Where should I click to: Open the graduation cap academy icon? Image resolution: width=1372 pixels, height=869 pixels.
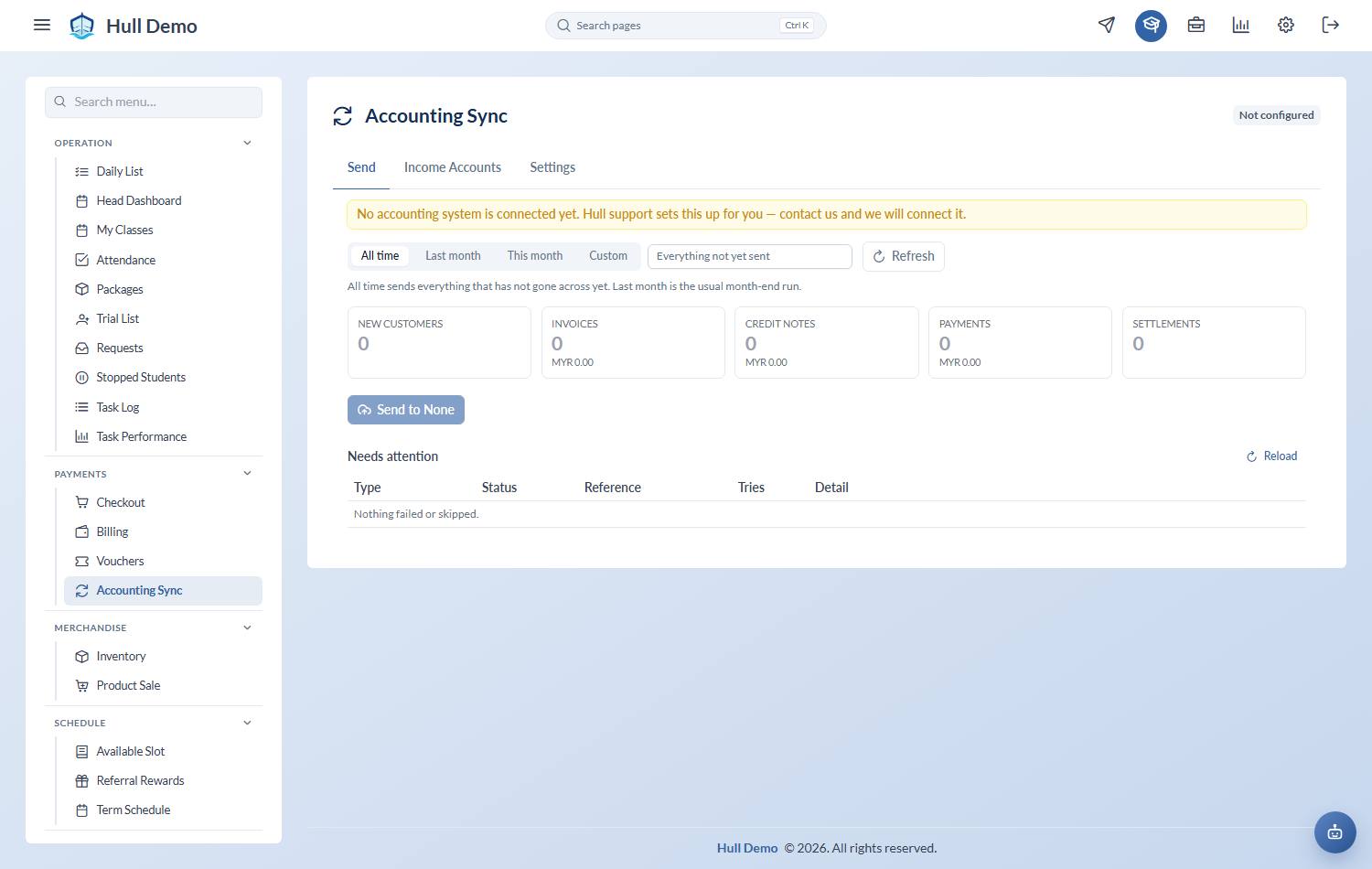click(1152, 25)
